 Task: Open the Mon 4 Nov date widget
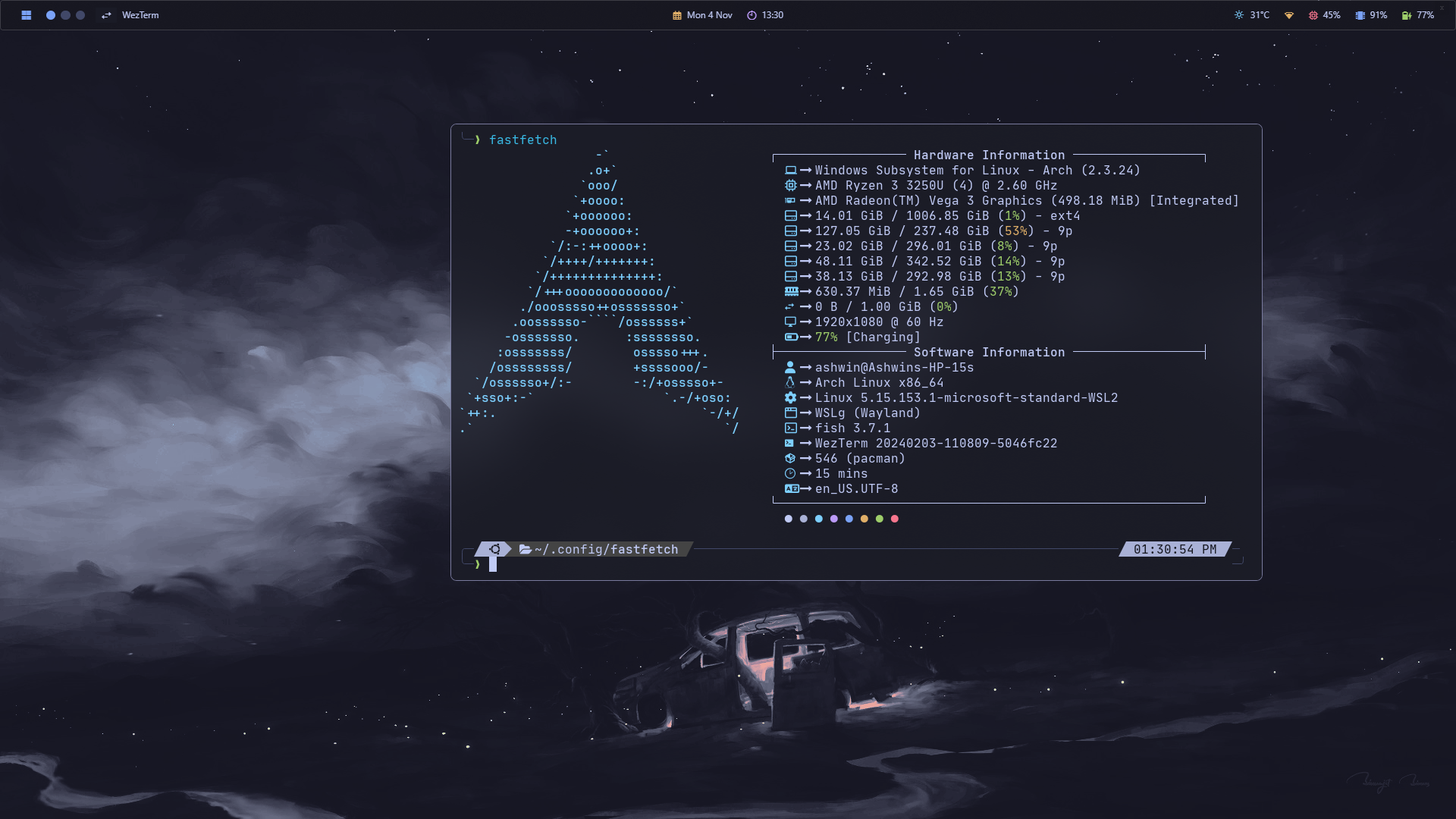[710, 15]
